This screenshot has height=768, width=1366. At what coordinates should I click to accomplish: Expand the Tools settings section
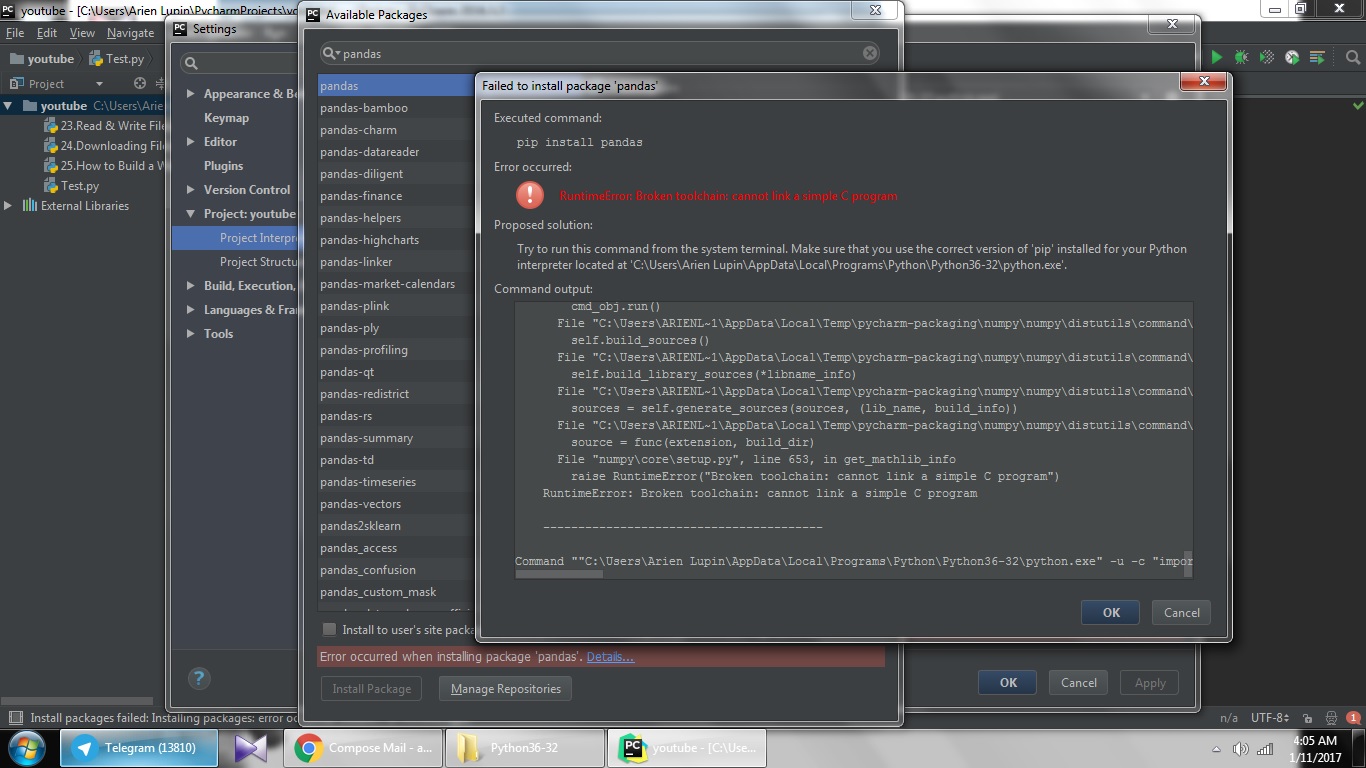click(x=191, y=333)
